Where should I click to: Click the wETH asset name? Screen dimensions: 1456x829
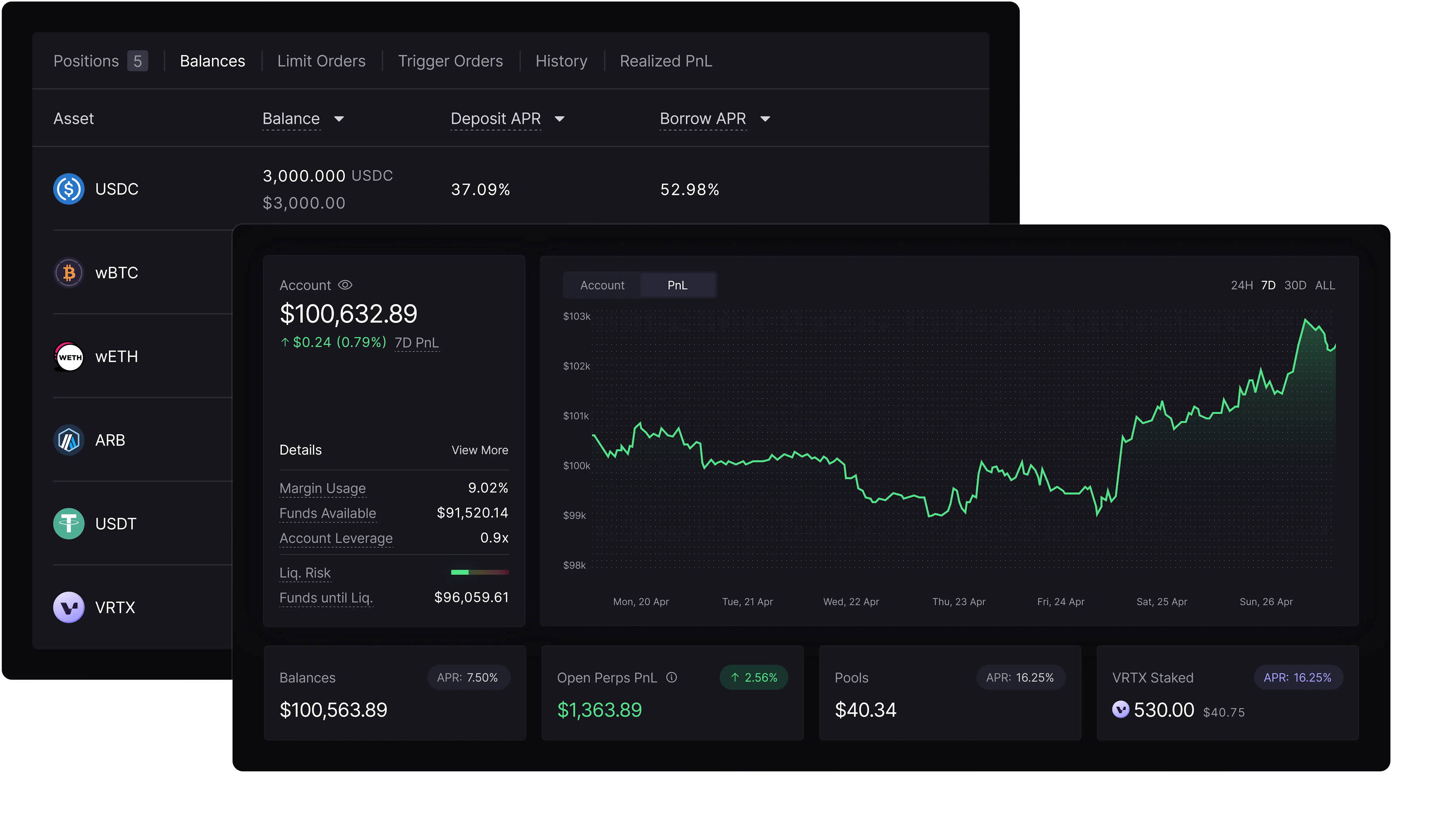point(116,356)
